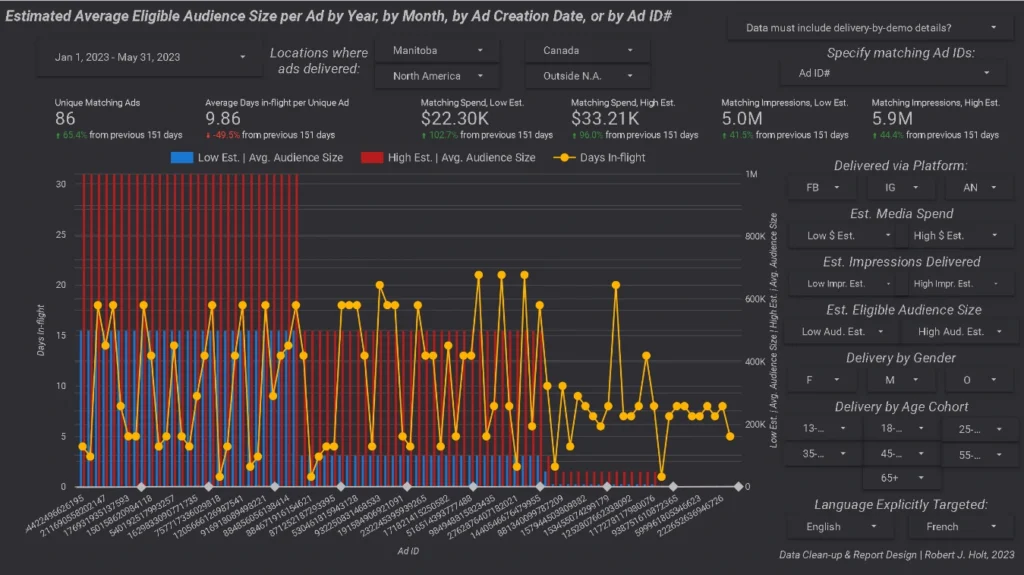Open the Canada country filter
1024x575 pixels.
(x=586, y=50)
